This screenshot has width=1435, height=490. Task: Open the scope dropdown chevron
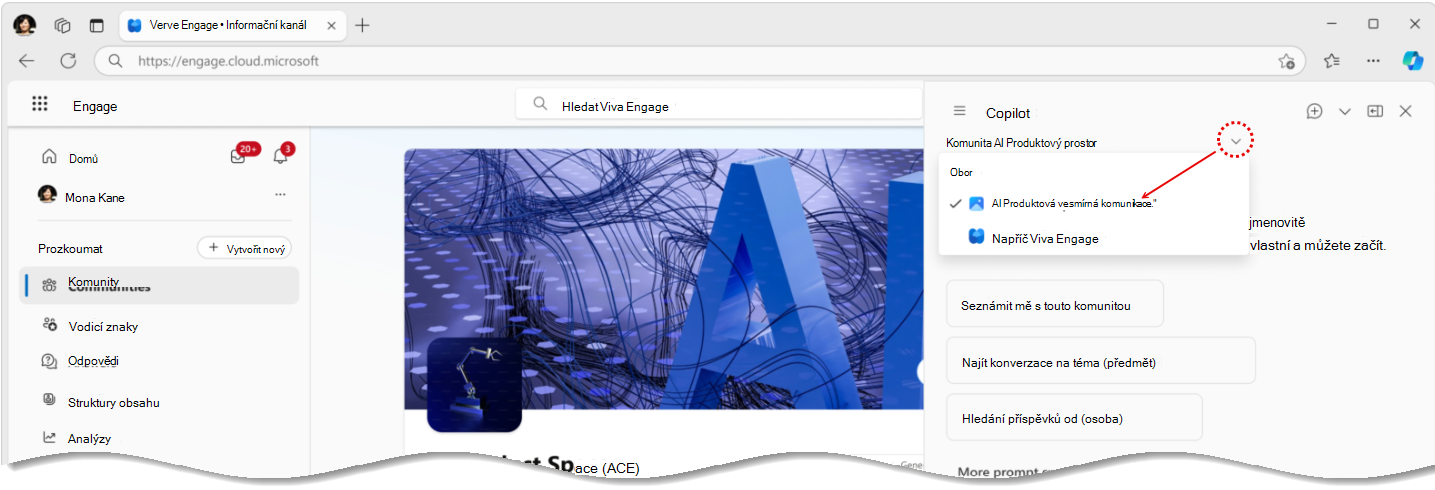[1236, 143]
